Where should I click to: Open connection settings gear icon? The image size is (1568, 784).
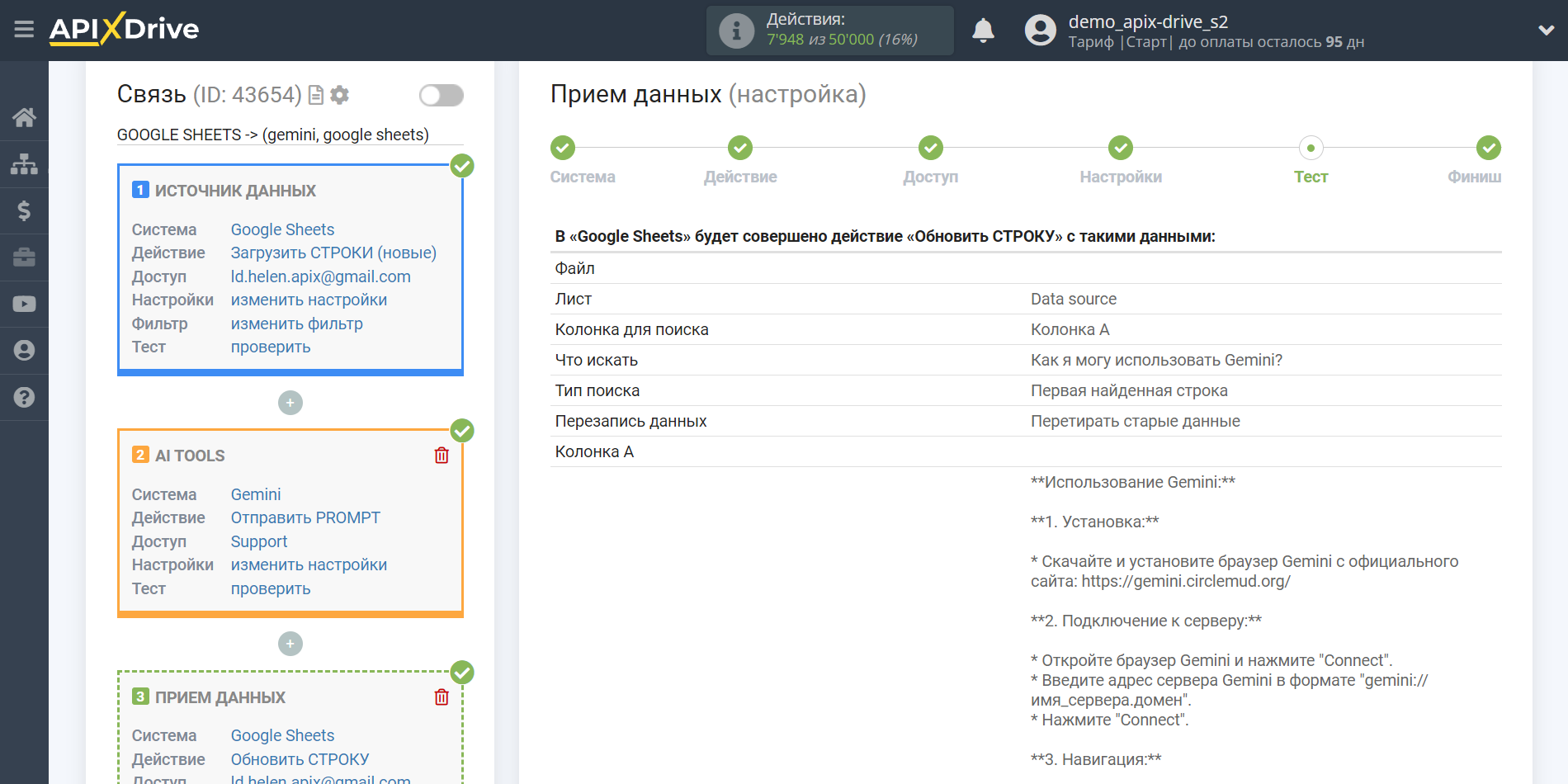(339, 95)
